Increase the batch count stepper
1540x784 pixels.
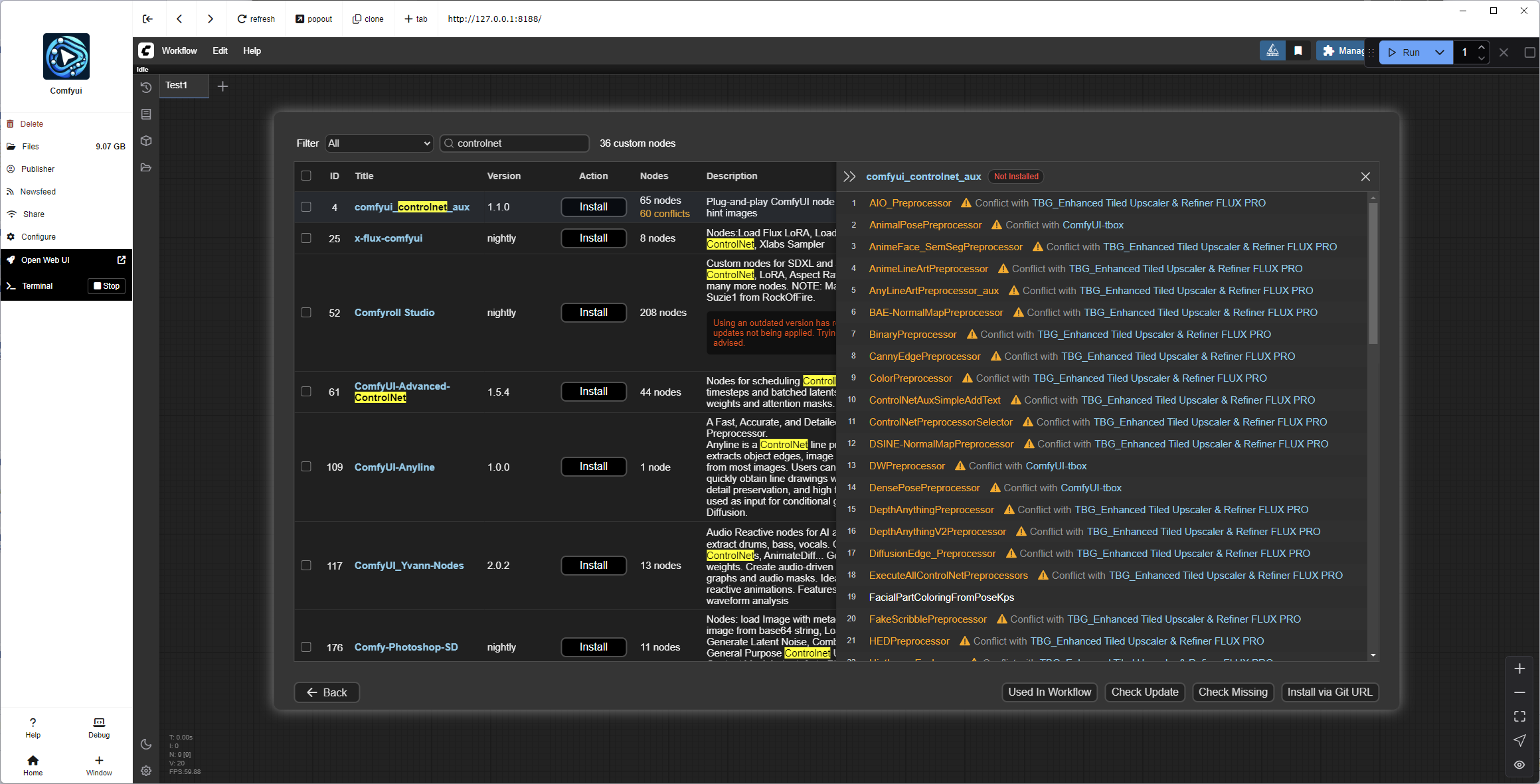coord(1482,47)
